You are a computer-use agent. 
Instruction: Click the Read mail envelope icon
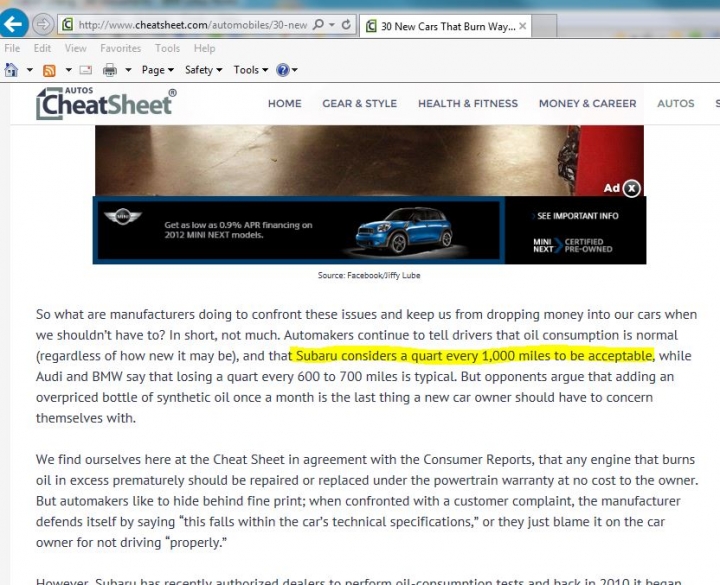point(86,70)
